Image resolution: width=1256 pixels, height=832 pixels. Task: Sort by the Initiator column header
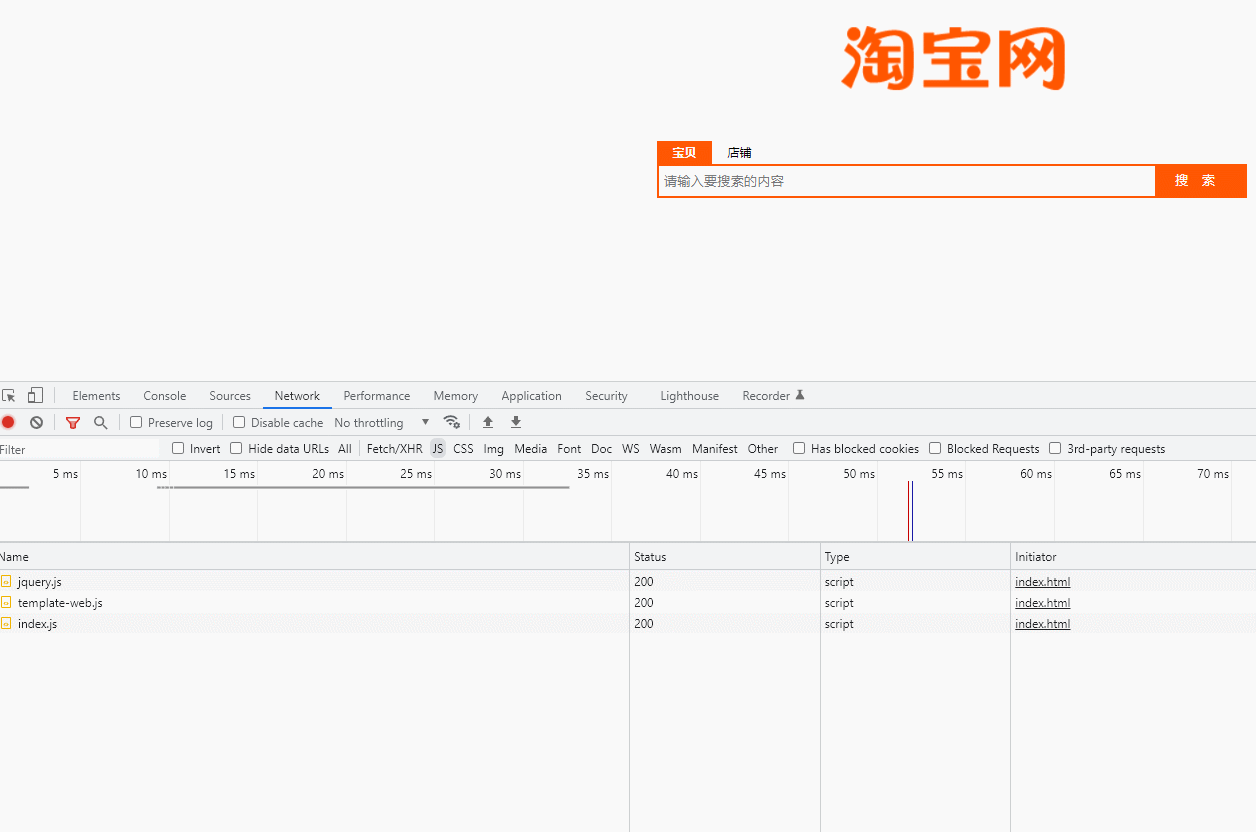pos(1133,556)
